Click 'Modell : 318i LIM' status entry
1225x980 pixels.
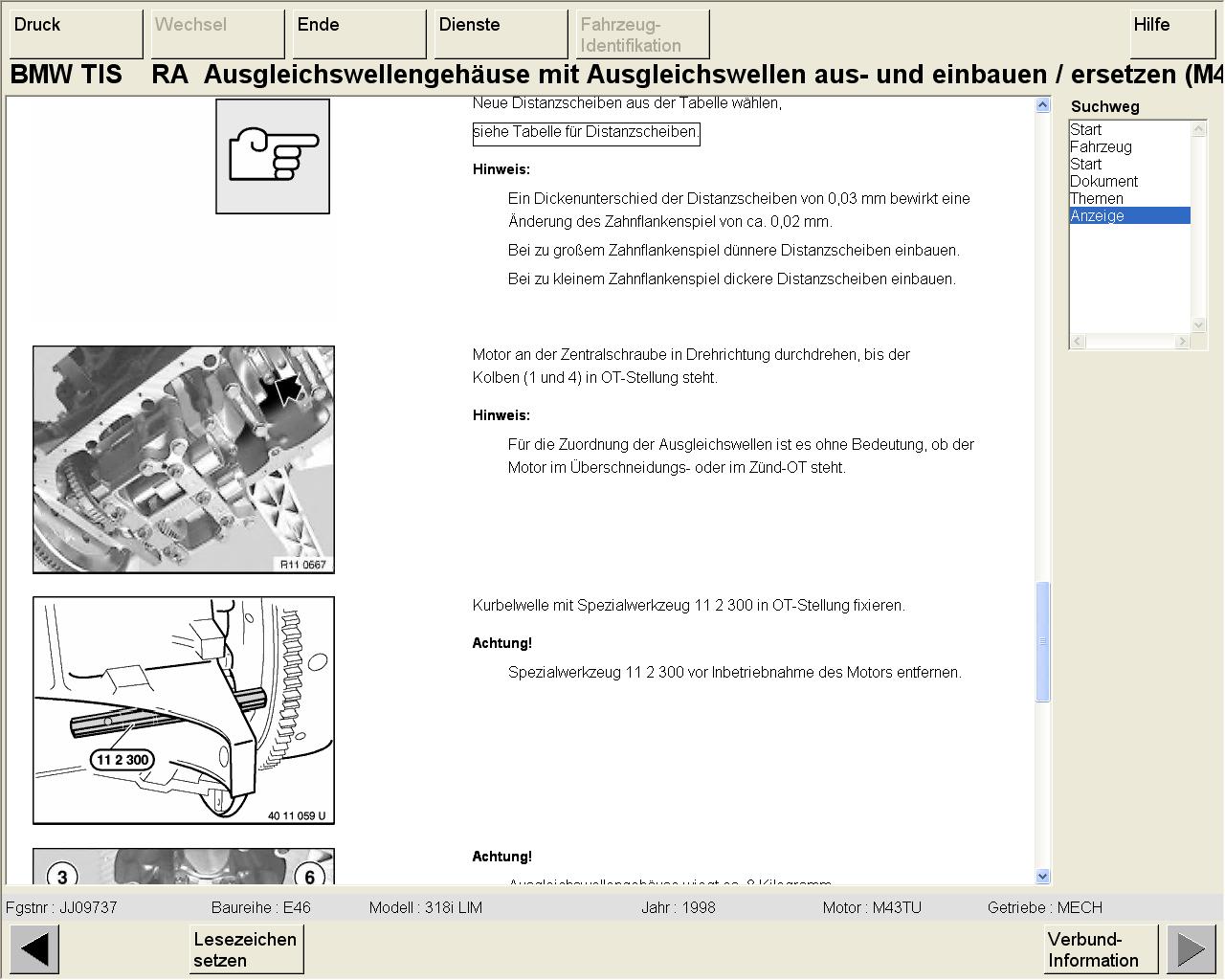coord(426,907)
